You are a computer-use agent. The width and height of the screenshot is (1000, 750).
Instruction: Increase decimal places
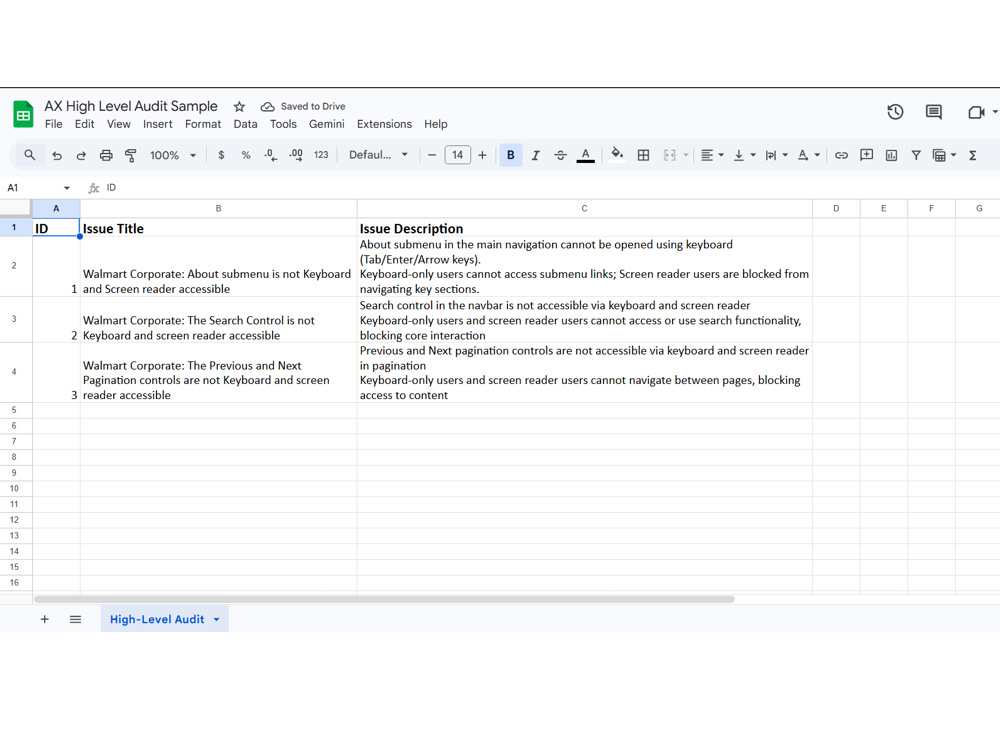point(296,155)
